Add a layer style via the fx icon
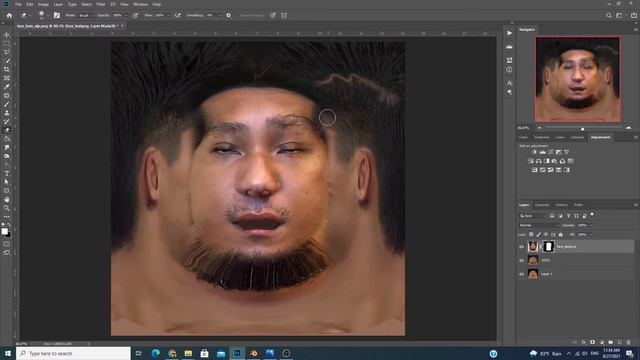 (584, 342)
